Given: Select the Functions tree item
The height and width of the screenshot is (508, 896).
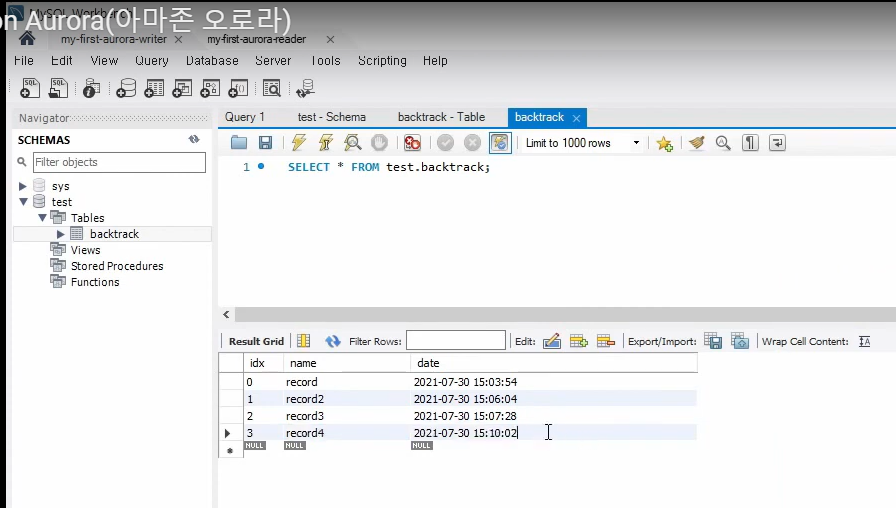Looking at the screenshot, I should point(95,282).
